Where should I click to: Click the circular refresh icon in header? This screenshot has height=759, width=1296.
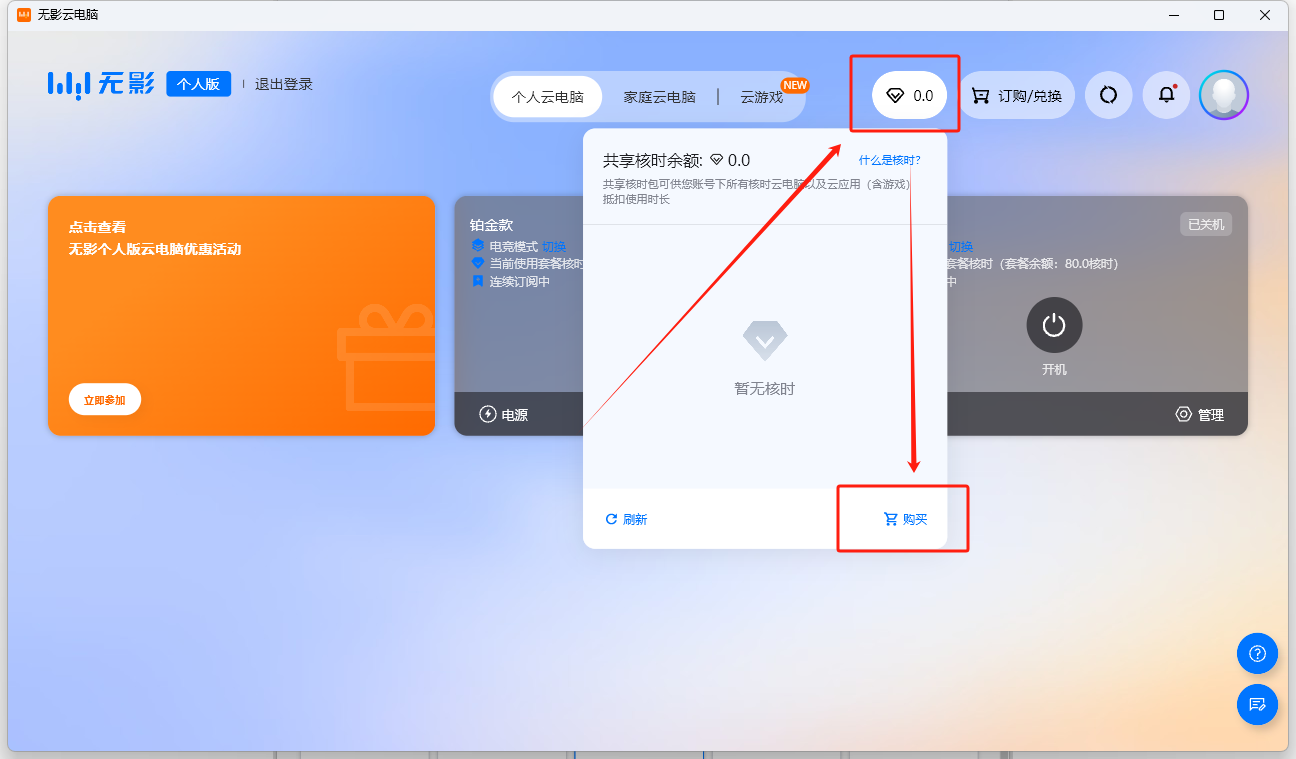click(1108, 95)
